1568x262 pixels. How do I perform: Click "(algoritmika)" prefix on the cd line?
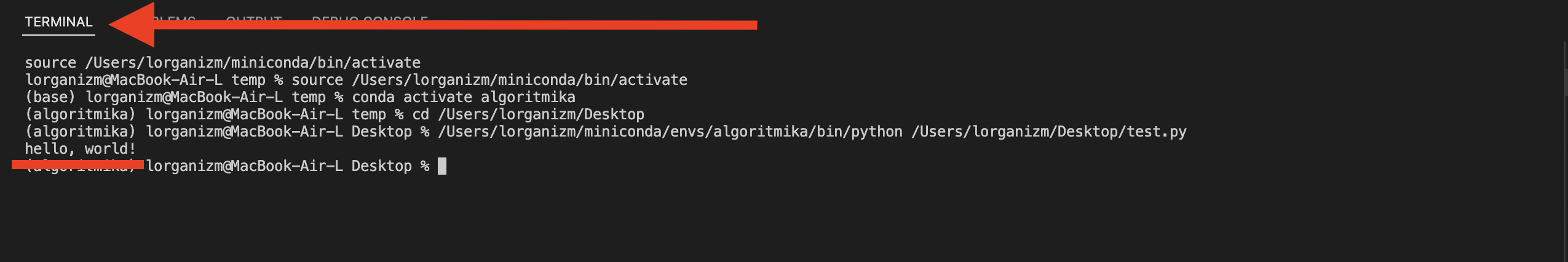point(80,114)
